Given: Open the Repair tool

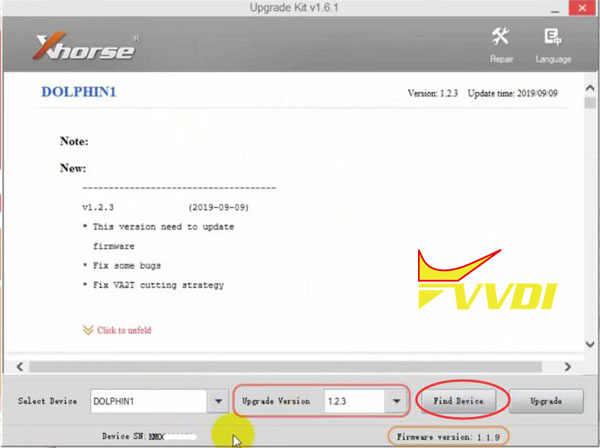Looking at the screenshot, I should tap(501, 45).
